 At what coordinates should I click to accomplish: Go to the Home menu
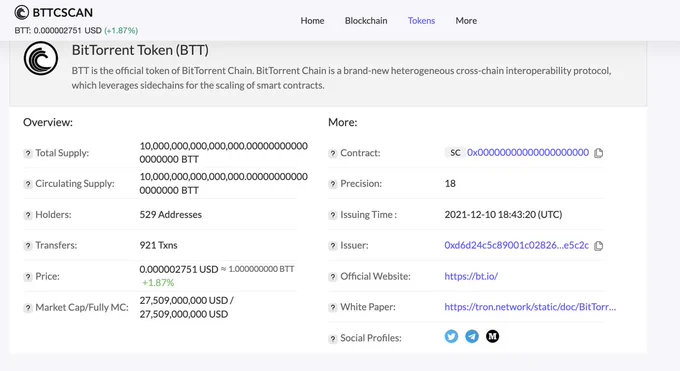(x=312, y=21)
